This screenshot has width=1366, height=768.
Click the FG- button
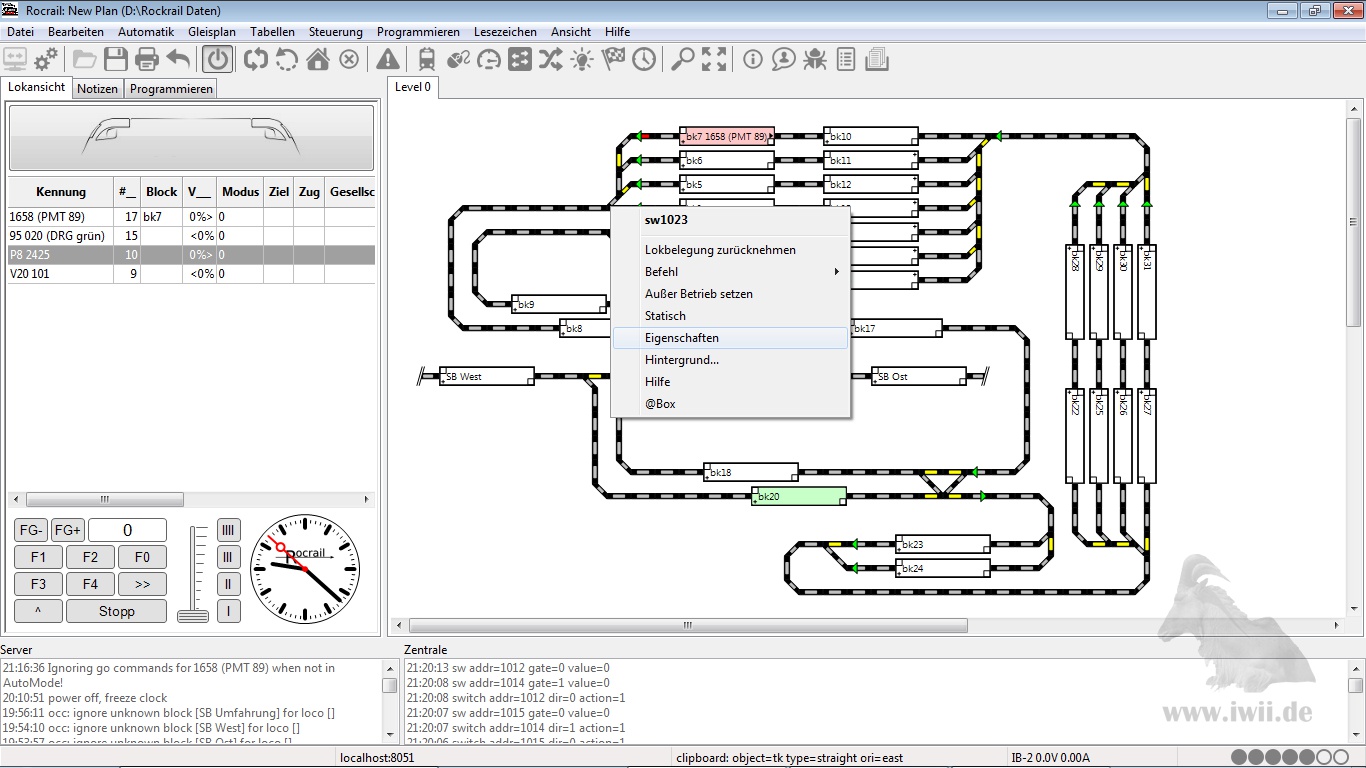point(31,531)
